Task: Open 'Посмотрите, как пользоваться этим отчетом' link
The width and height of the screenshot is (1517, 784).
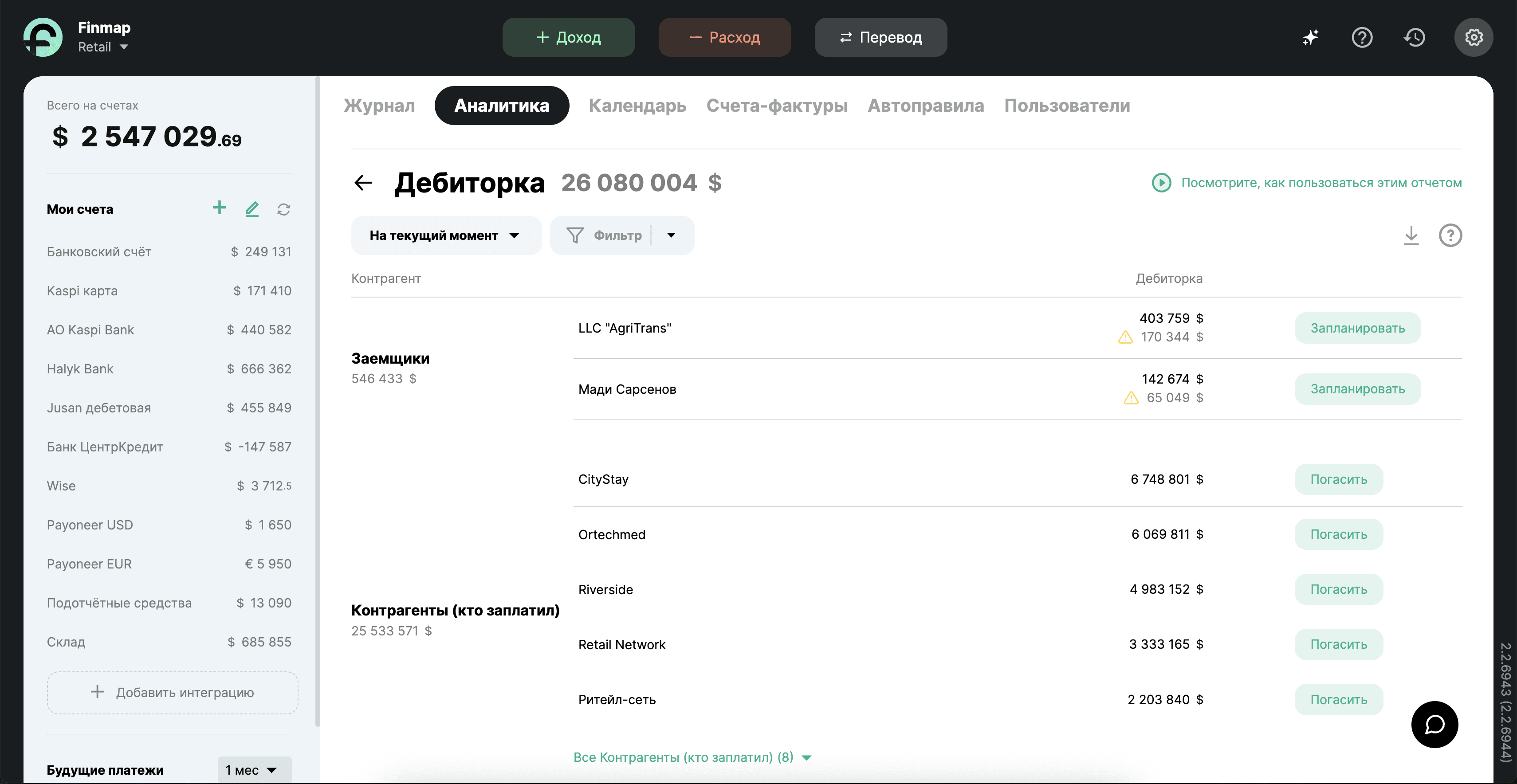Action: coord(1321,183)
